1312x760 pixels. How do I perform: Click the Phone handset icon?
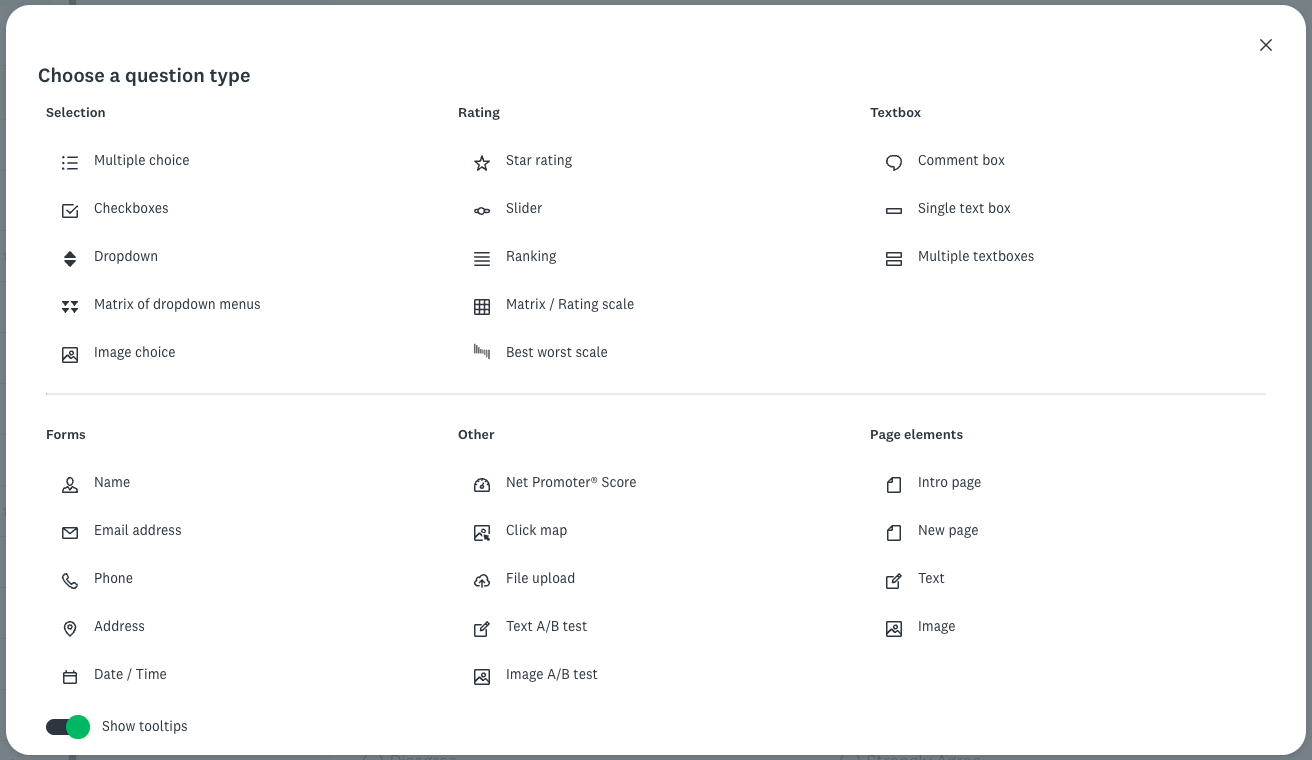pyautogui.click(x=70, y=581)
